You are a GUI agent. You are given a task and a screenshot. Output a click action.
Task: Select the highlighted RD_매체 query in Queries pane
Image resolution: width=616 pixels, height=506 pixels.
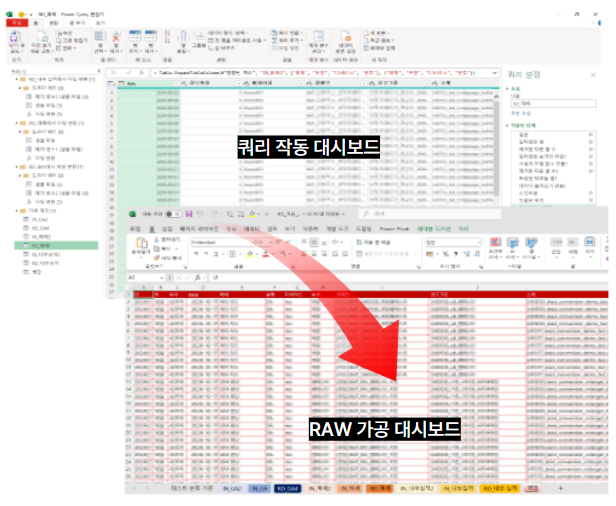point(56,246)
